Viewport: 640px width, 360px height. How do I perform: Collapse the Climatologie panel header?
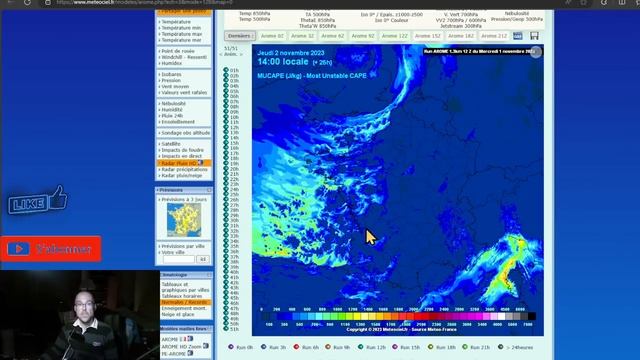pyautogui.click(x=186, y=275)
